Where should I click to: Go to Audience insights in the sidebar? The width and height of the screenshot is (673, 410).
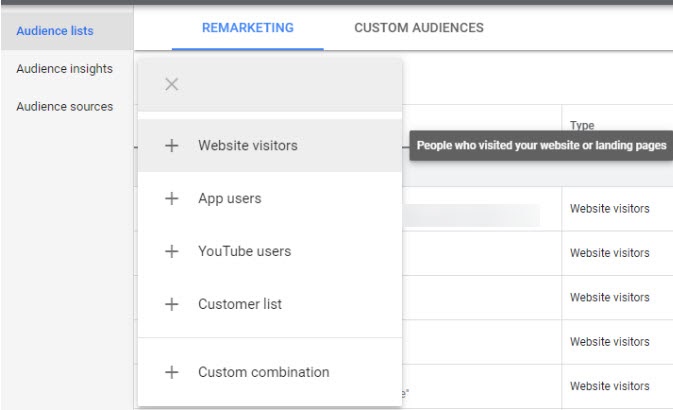pos(64,69)
